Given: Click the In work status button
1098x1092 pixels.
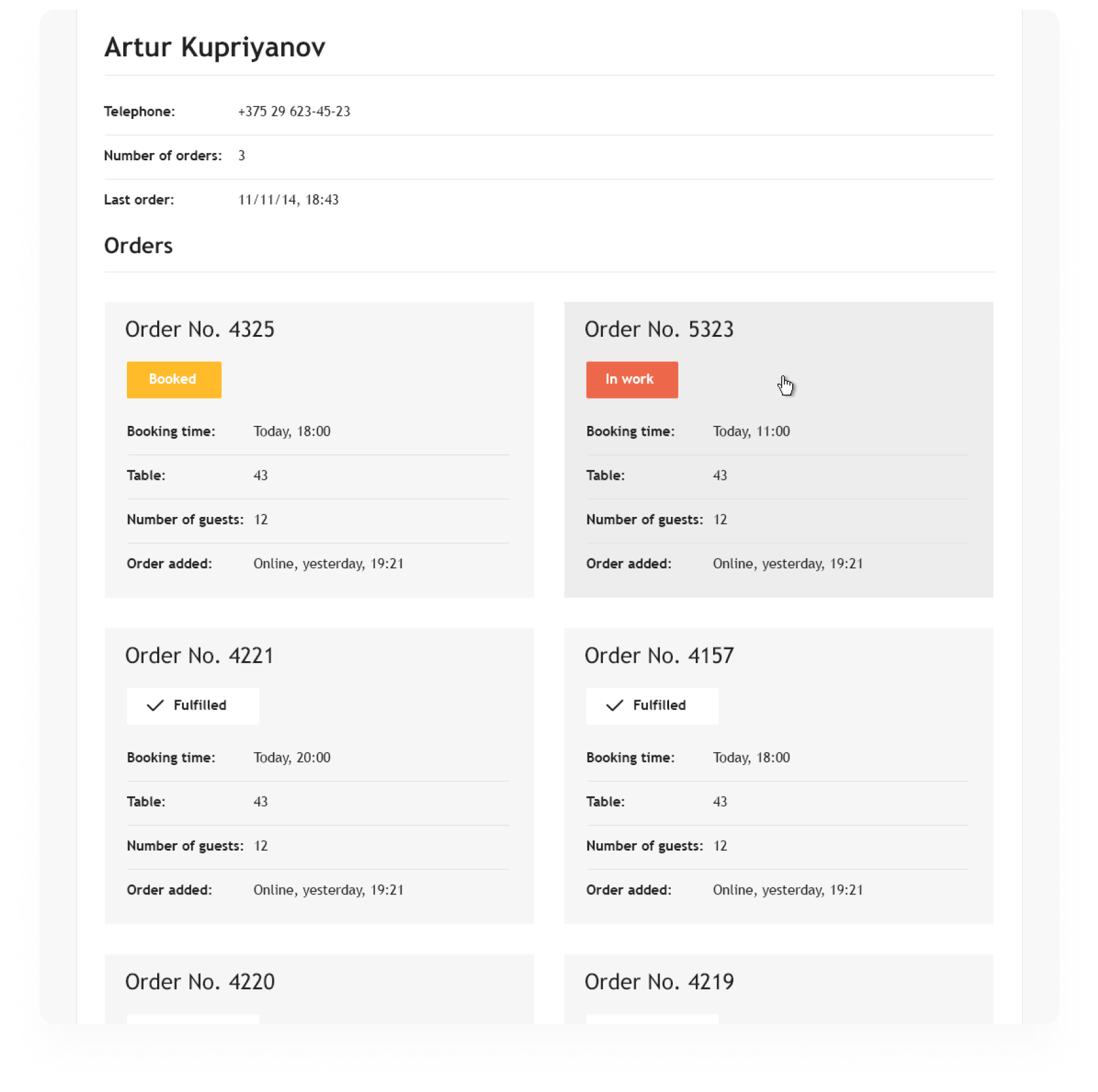Looking at the screenshot, I should click(632, 379).
